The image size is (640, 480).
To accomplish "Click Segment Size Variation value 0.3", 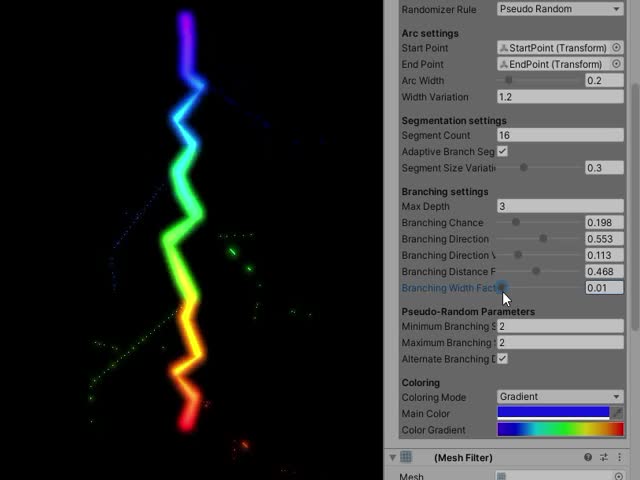I will coord(604,168).
